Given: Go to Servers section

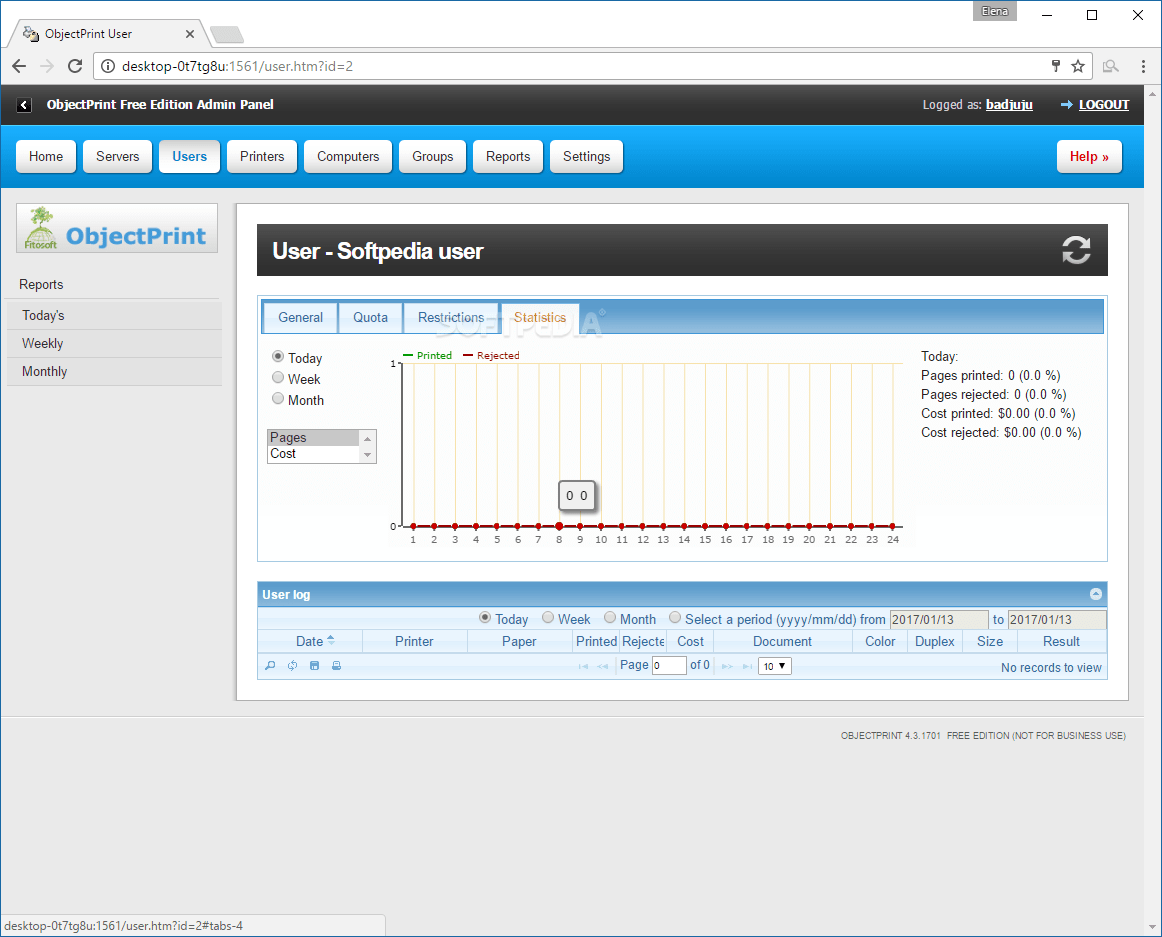Looking at the screenshot, I should (x=118, y=156).
